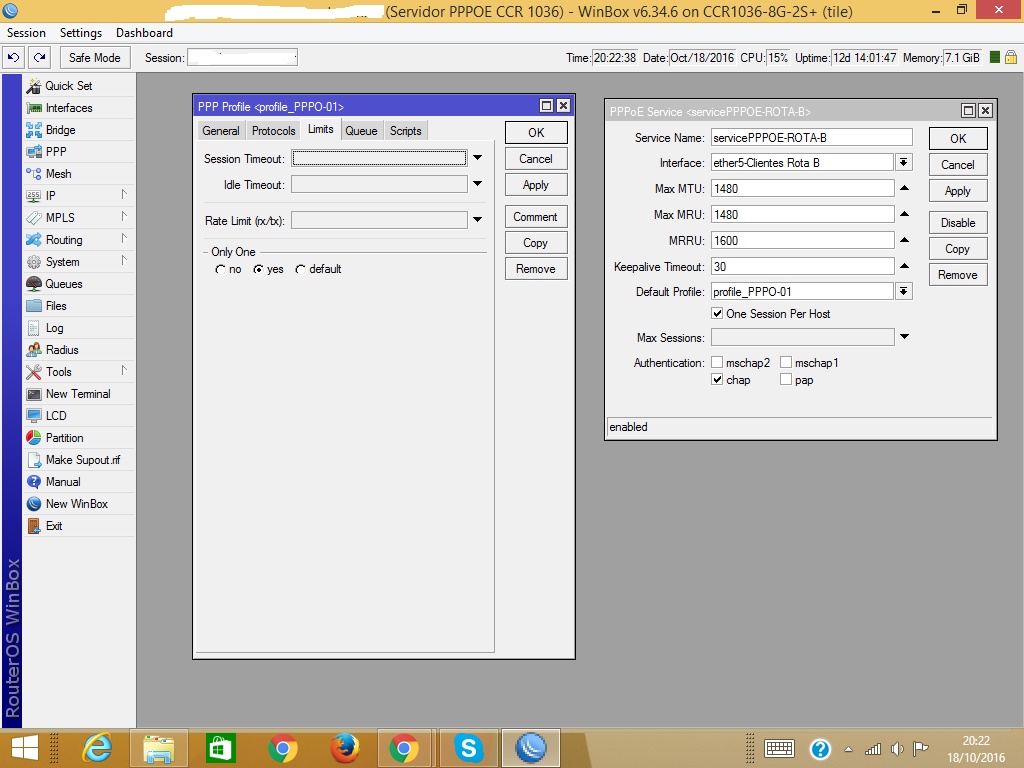Click the redo arrow icon in toolbar
Viewport: 1024px width, 768px height.
39,58
